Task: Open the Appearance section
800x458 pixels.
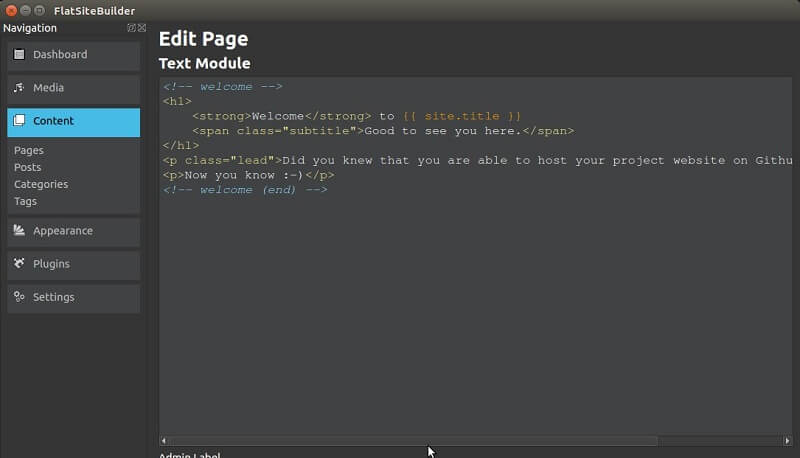Action: pos(73,232)
